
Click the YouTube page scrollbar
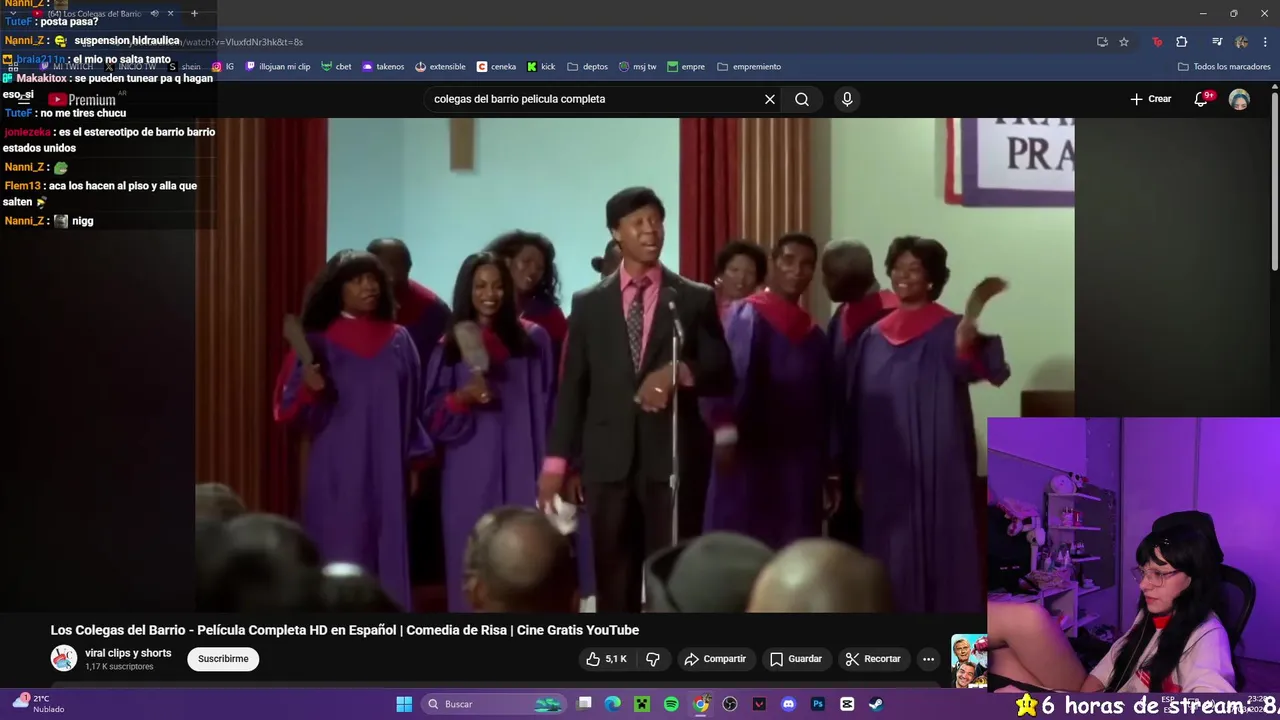(1274, 180)
